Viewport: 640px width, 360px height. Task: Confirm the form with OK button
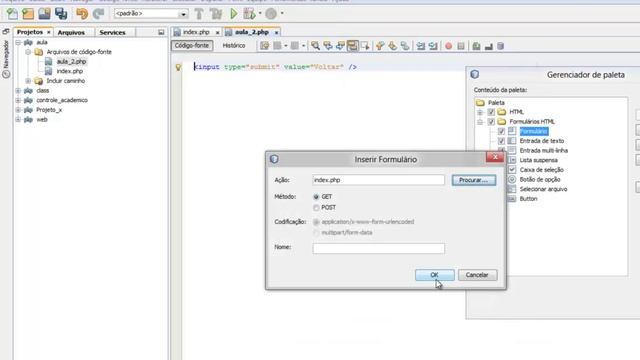coord(435,275)
